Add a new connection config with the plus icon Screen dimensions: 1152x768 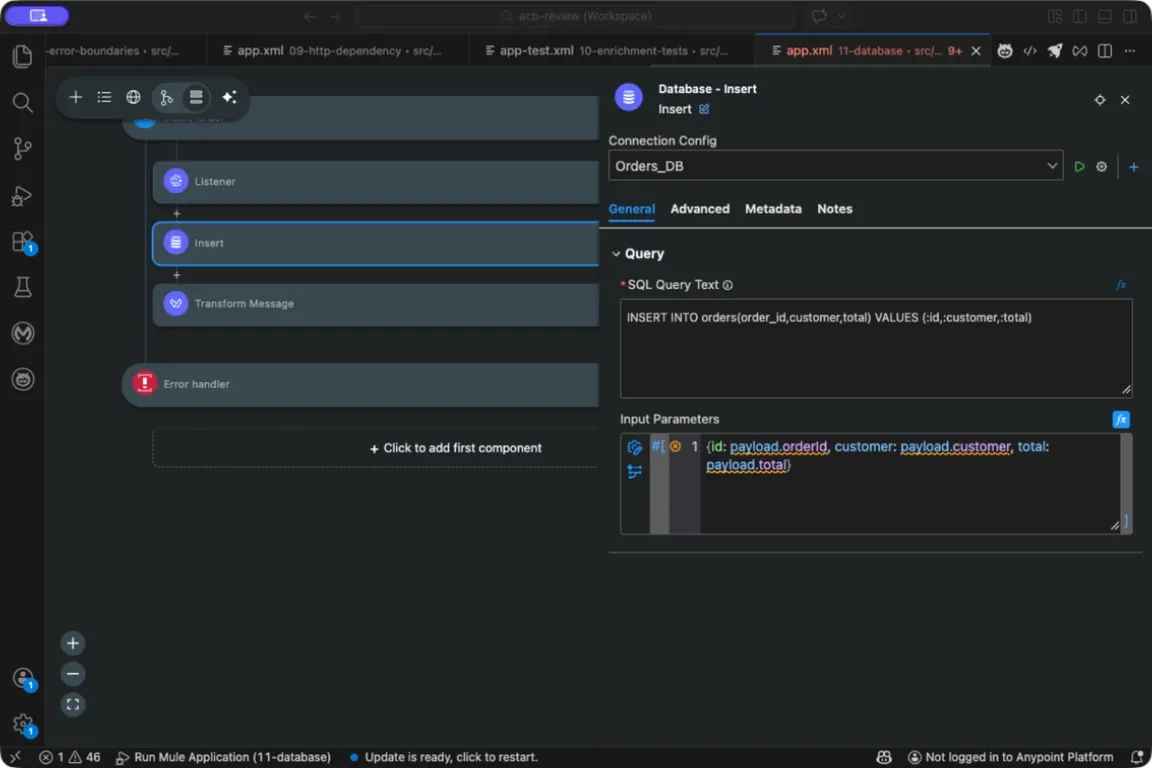1134,167
